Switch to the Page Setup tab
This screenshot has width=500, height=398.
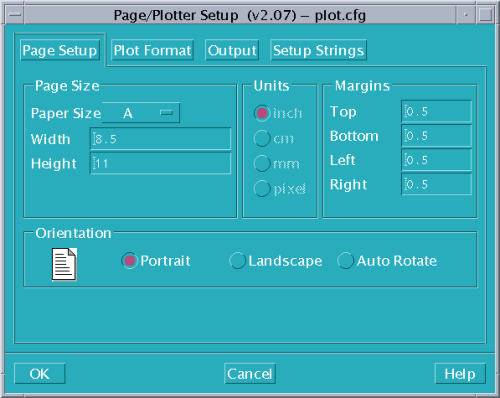tap(60, 50)
